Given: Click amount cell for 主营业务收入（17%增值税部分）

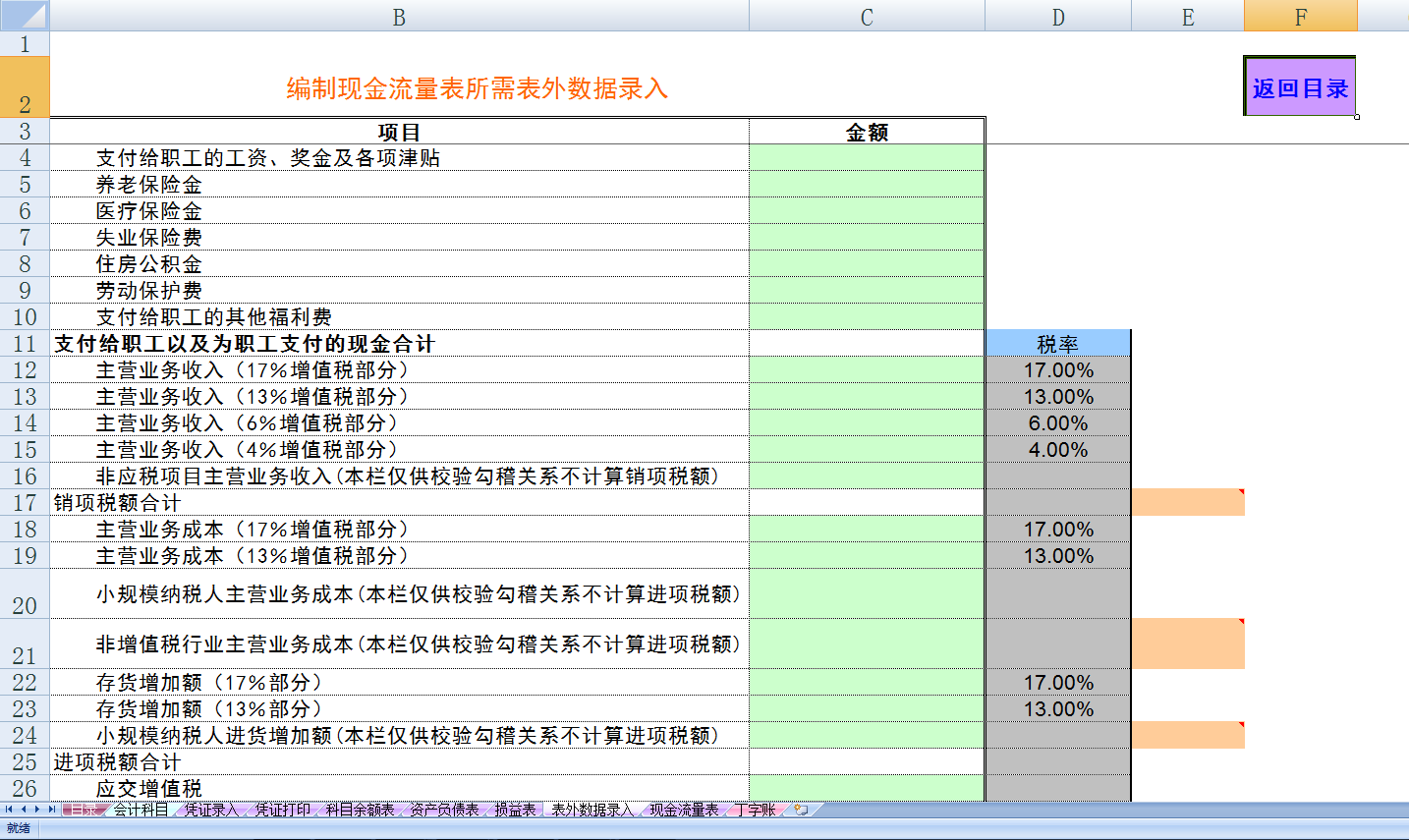Looking at the screenshot, I should [x=867, y=370].
